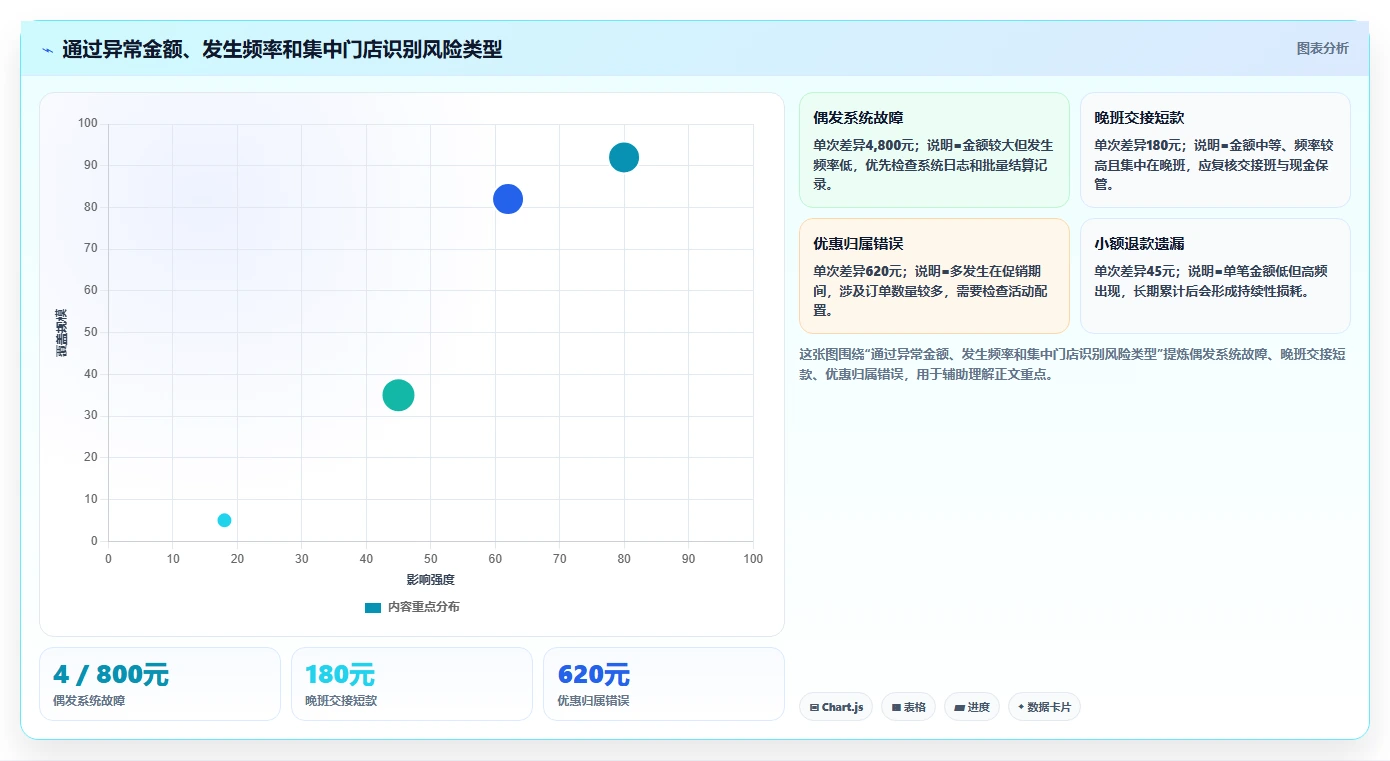Image resolution: width=1390 pixels, height=761 pixels.
Task: Click the 进度 tag chip
Action: pos(972,707)
